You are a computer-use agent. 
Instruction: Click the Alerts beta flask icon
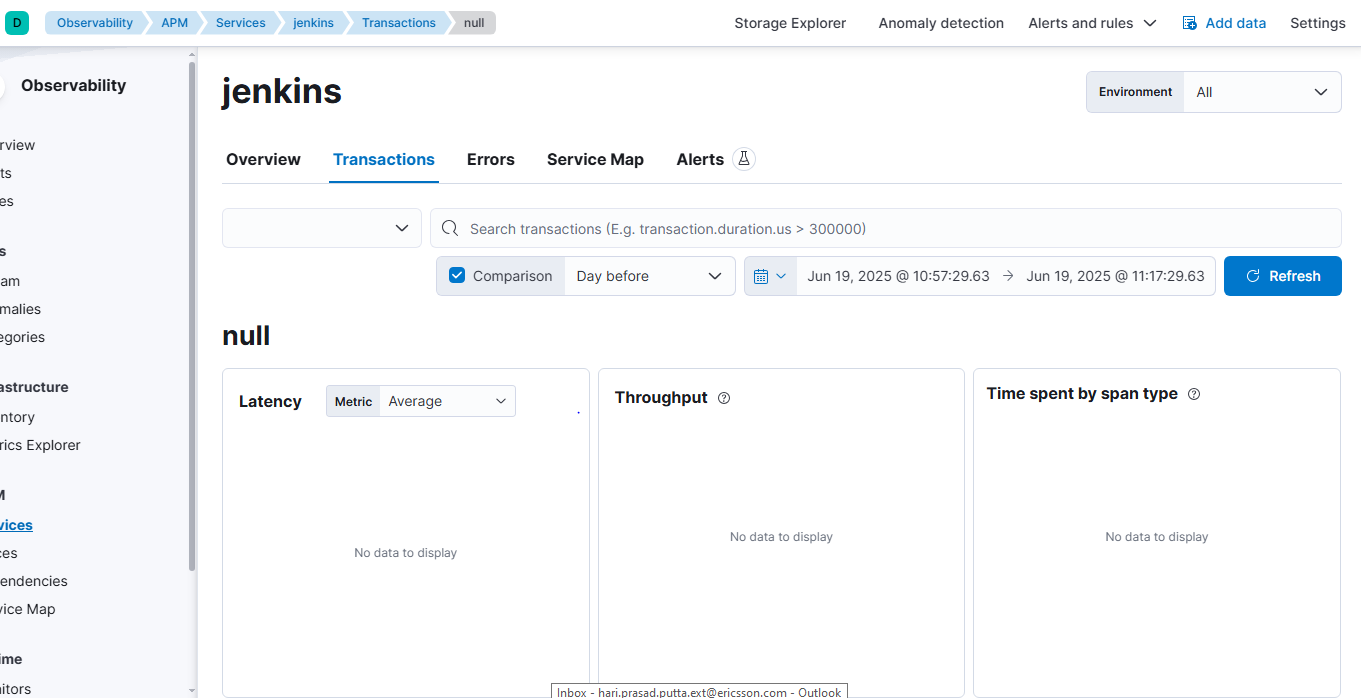[743, 159]
